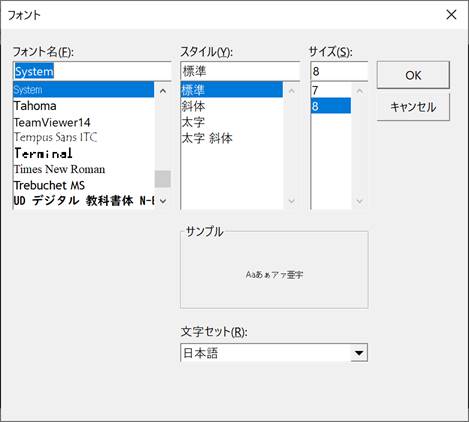This screenshot has width=469, height=422.
Task: Select System in the font list
Action: click(84, 90)
